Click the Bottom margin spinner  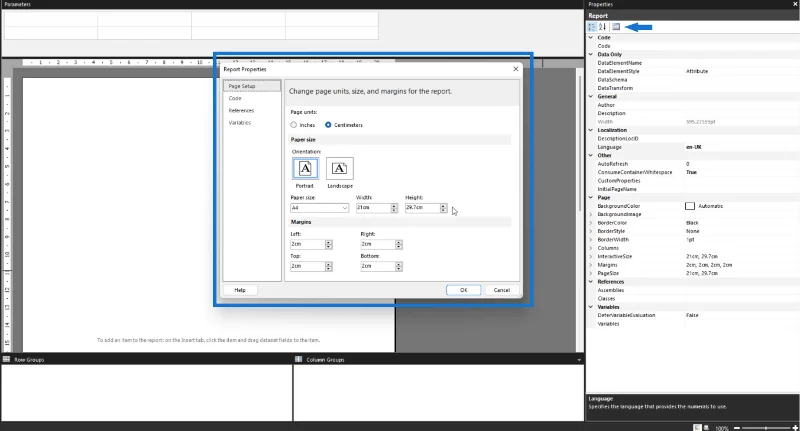pos(399,266)
